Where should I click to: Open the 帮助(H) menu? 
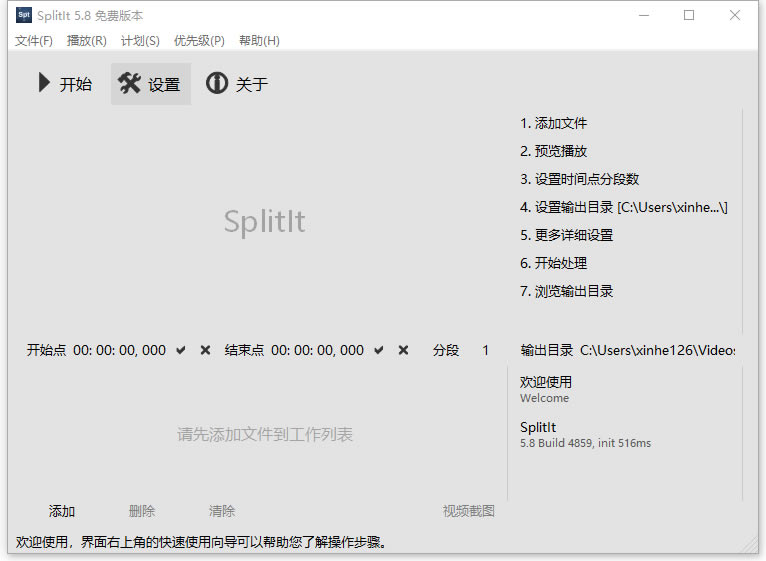click(259, 41)
